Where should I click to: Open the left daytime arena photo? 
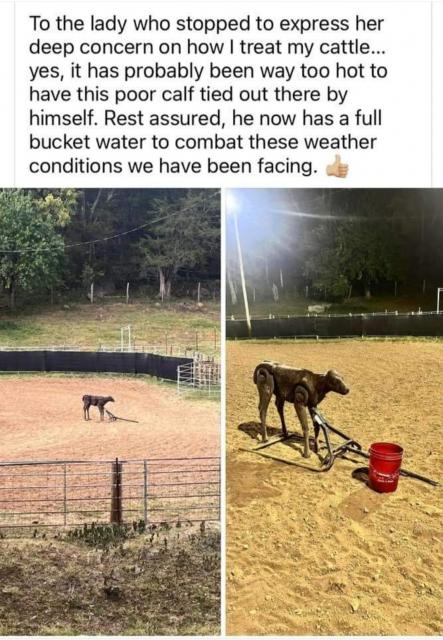[x=110, y=411]
